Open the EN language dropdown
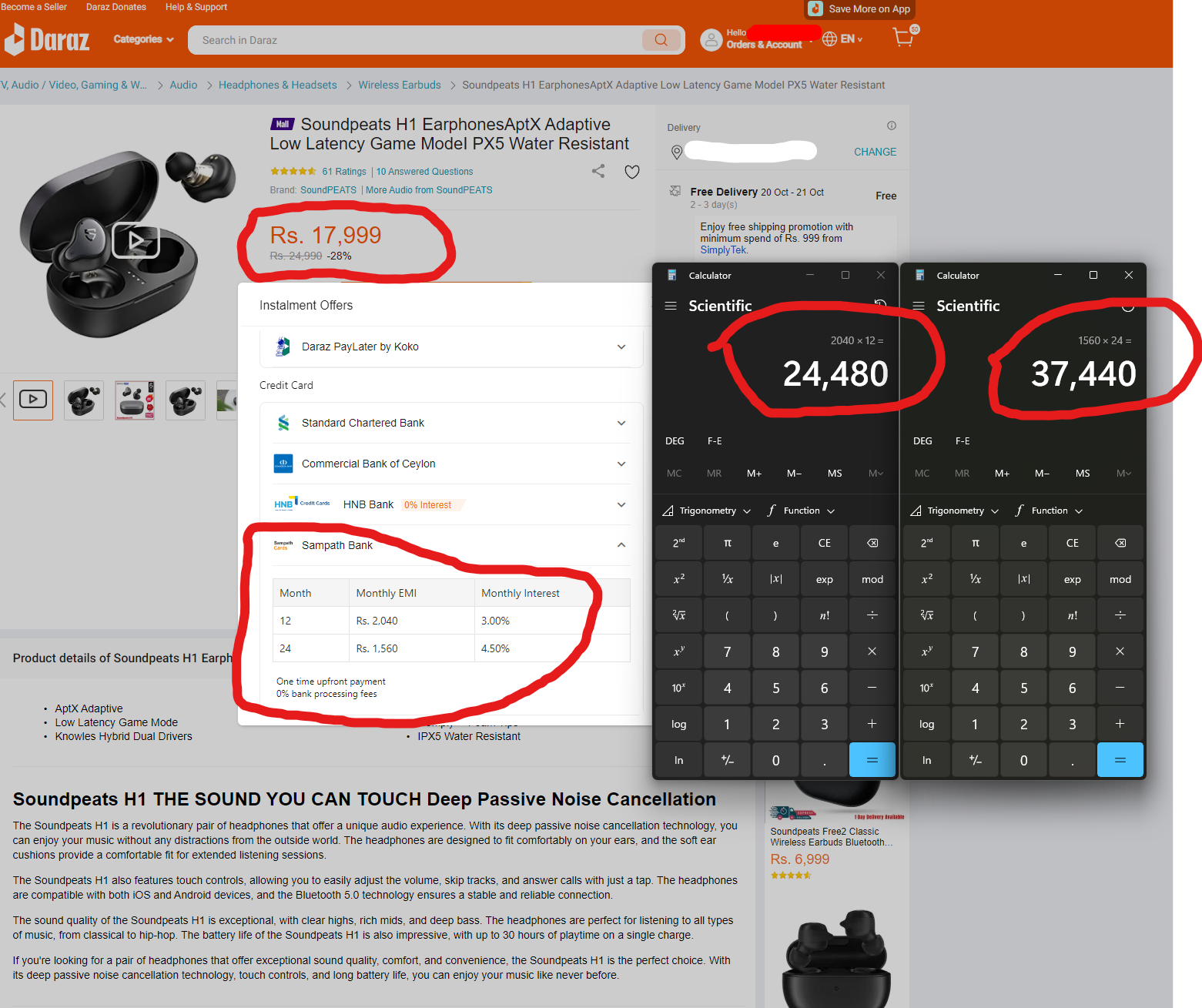The image size is (1202, 1008). coord(842,39)
